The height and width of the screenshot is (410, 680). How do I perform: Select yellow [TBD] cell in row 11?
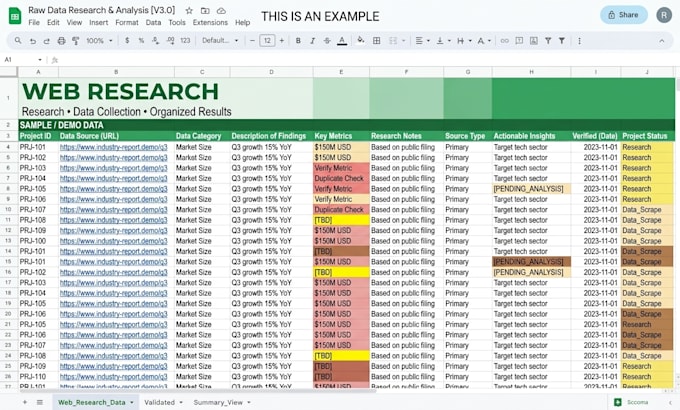341,220
